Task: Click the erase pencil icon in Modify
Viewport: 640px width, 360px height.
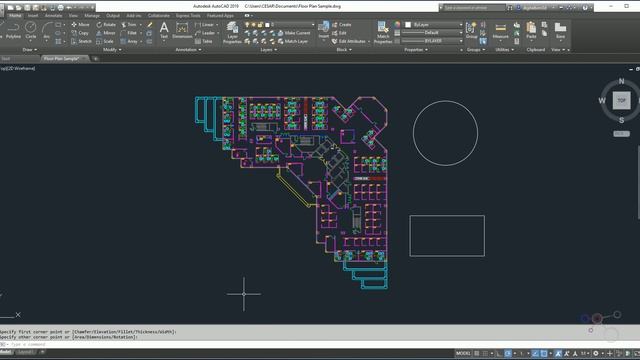Action: tap(150, 24)
